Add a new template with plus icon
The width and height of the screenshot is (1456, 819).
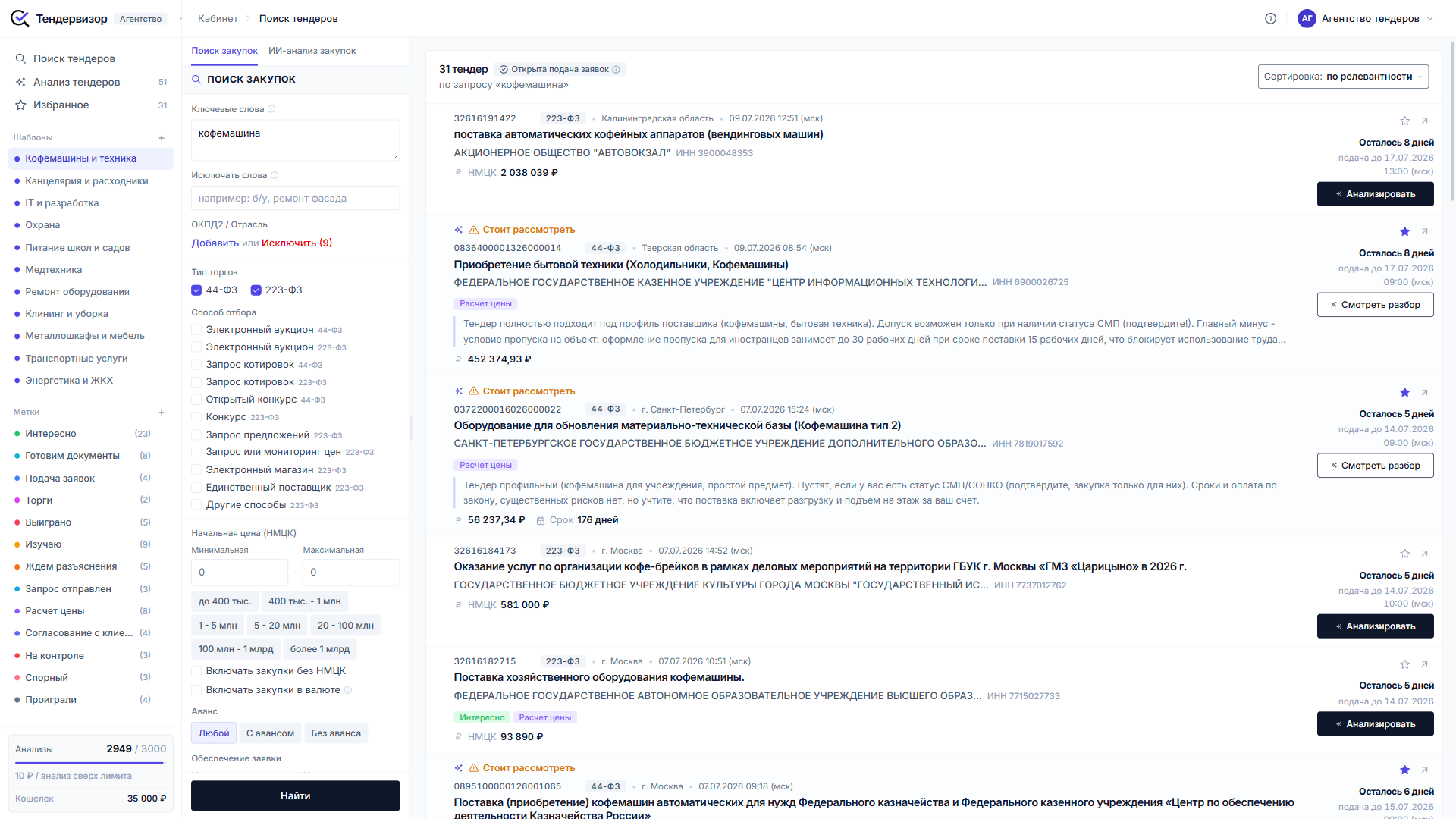click(162, 138)
